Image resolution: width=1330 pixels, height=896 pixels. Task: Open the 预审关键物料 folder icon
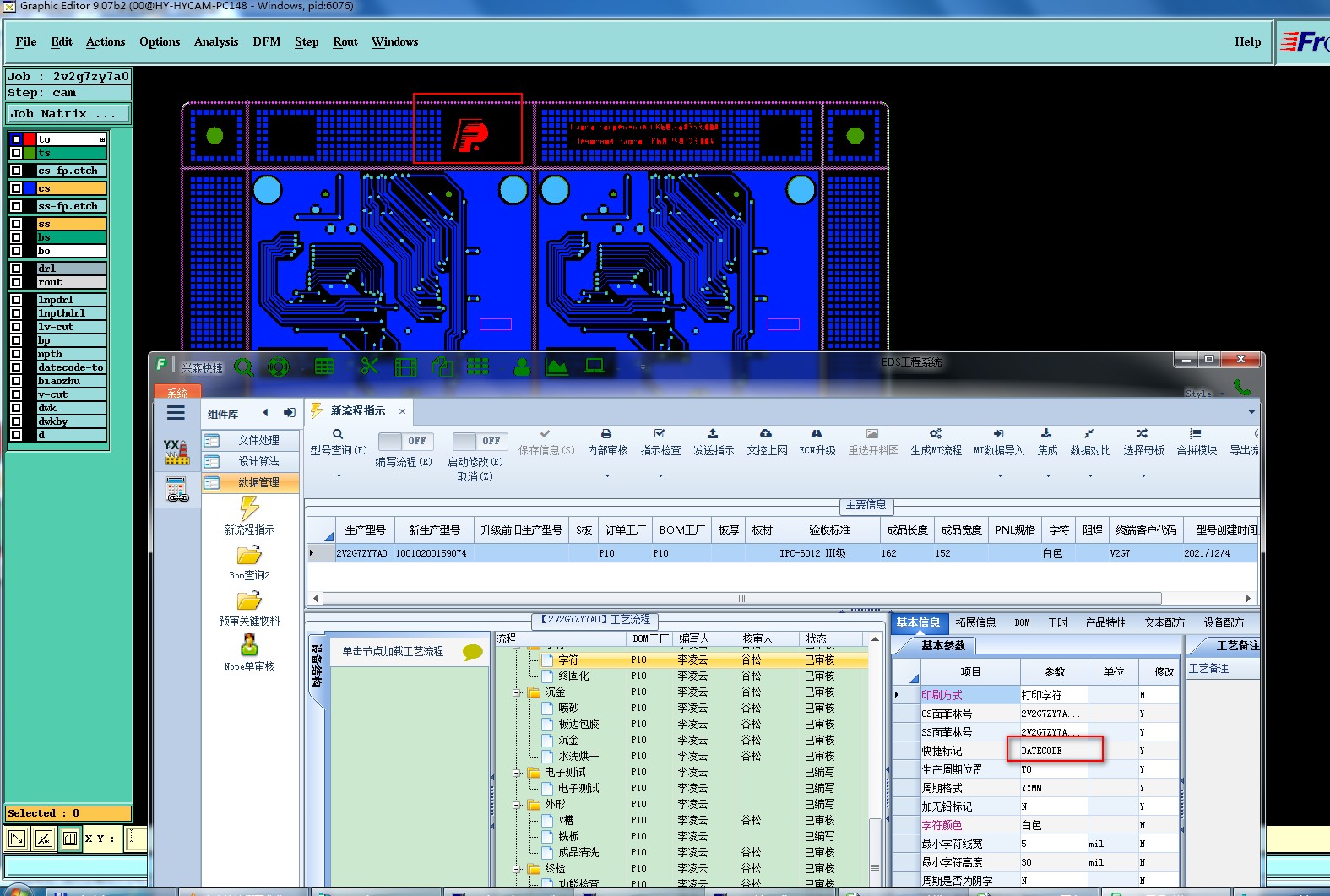pyautogui.click(x=249, y=600)
